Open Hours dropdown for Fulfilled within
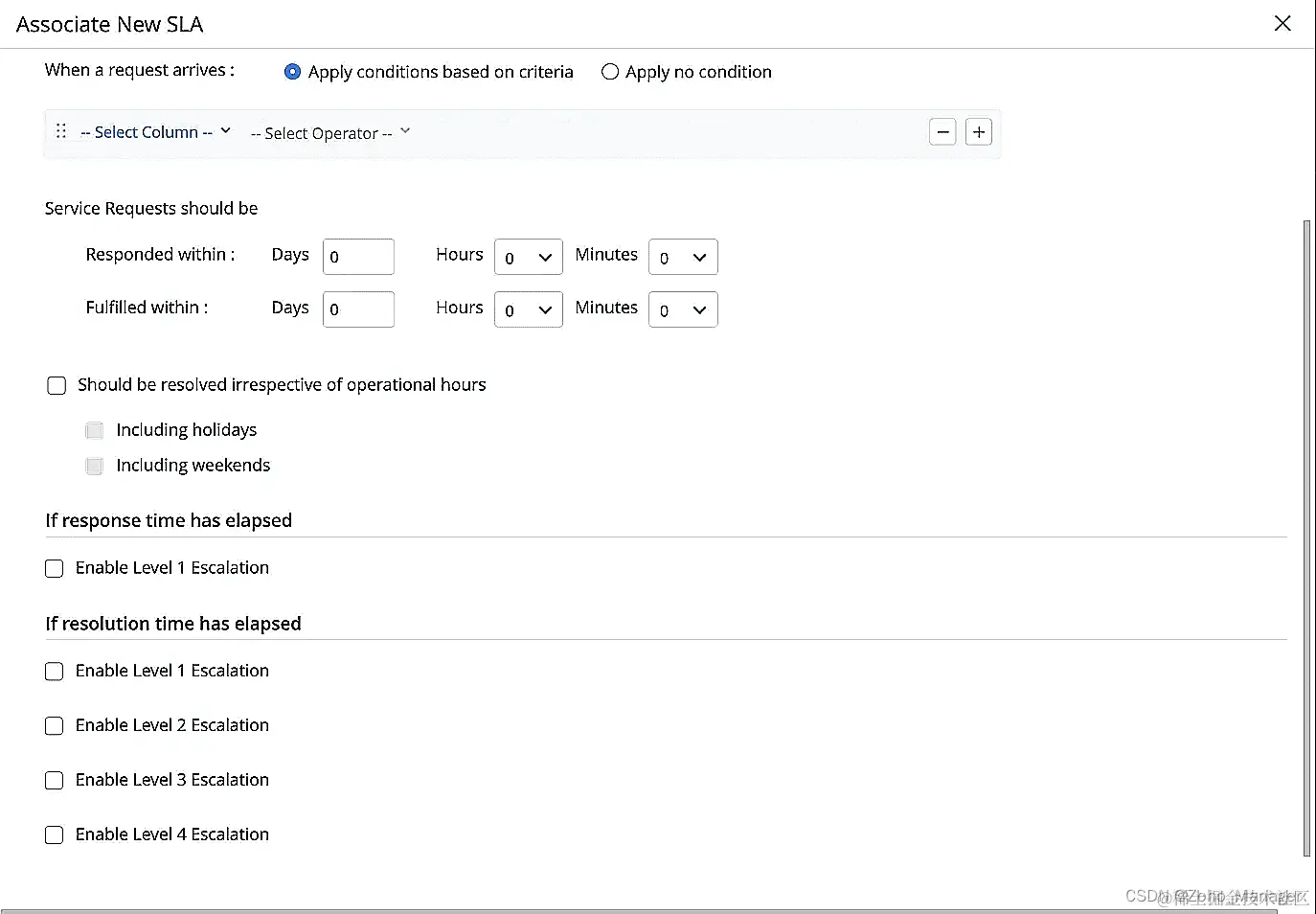This screenshot has height=914, width=1316. point(528,309)
